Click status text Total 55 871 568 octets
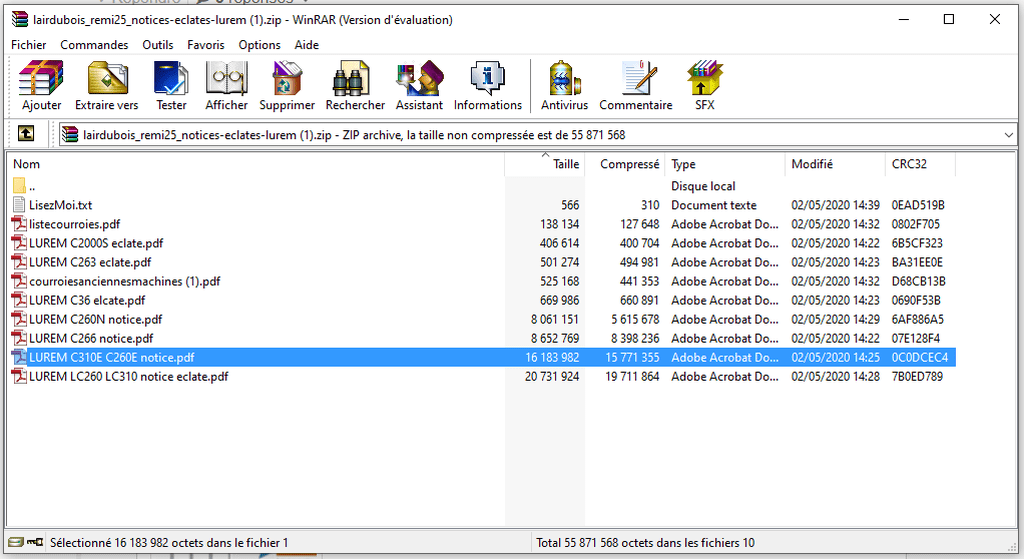The height and width of the screenshot is (559, 1024). pos(645,543)
